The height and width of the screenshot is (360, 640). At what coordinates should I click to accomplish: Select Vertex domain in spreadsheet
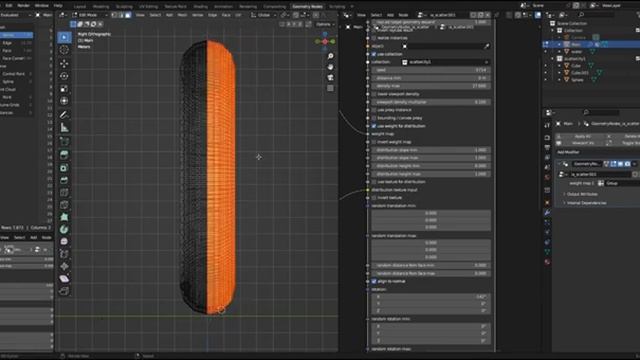click(16, 35)
